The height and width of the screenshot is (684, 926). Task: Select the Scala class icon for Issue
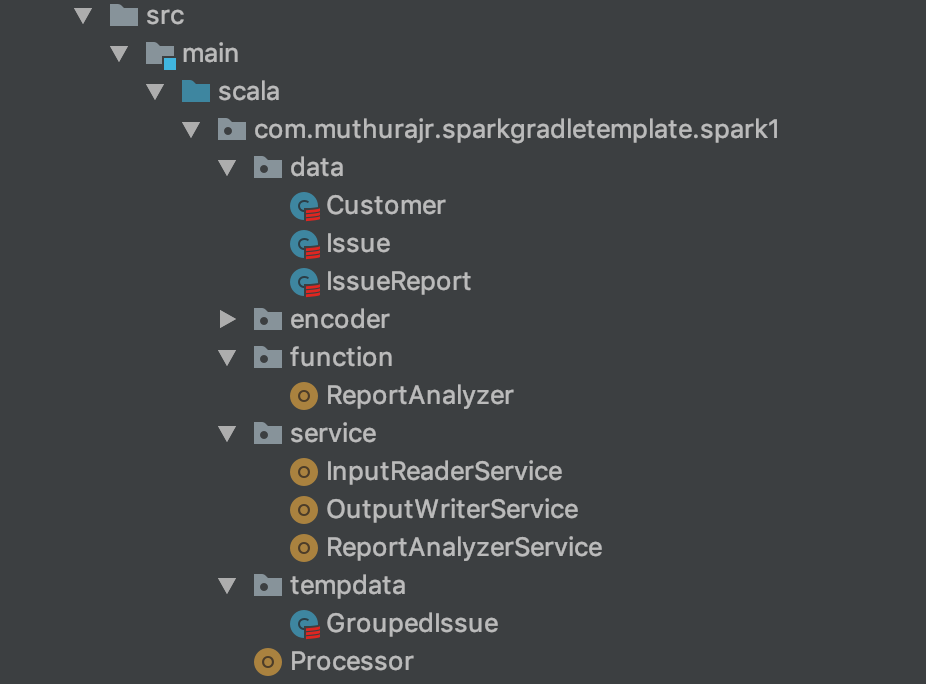[303, 243]
